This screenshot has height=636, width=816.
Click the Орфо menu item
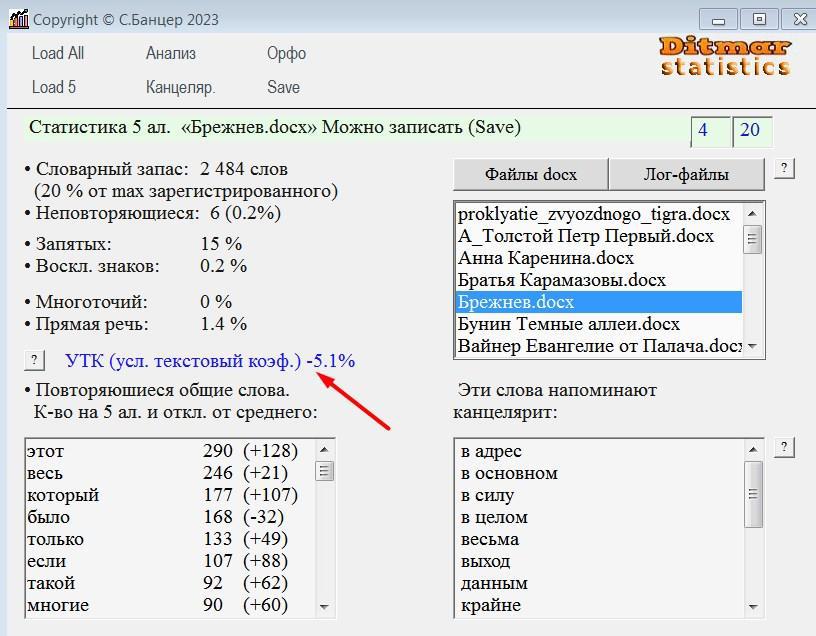286,53
